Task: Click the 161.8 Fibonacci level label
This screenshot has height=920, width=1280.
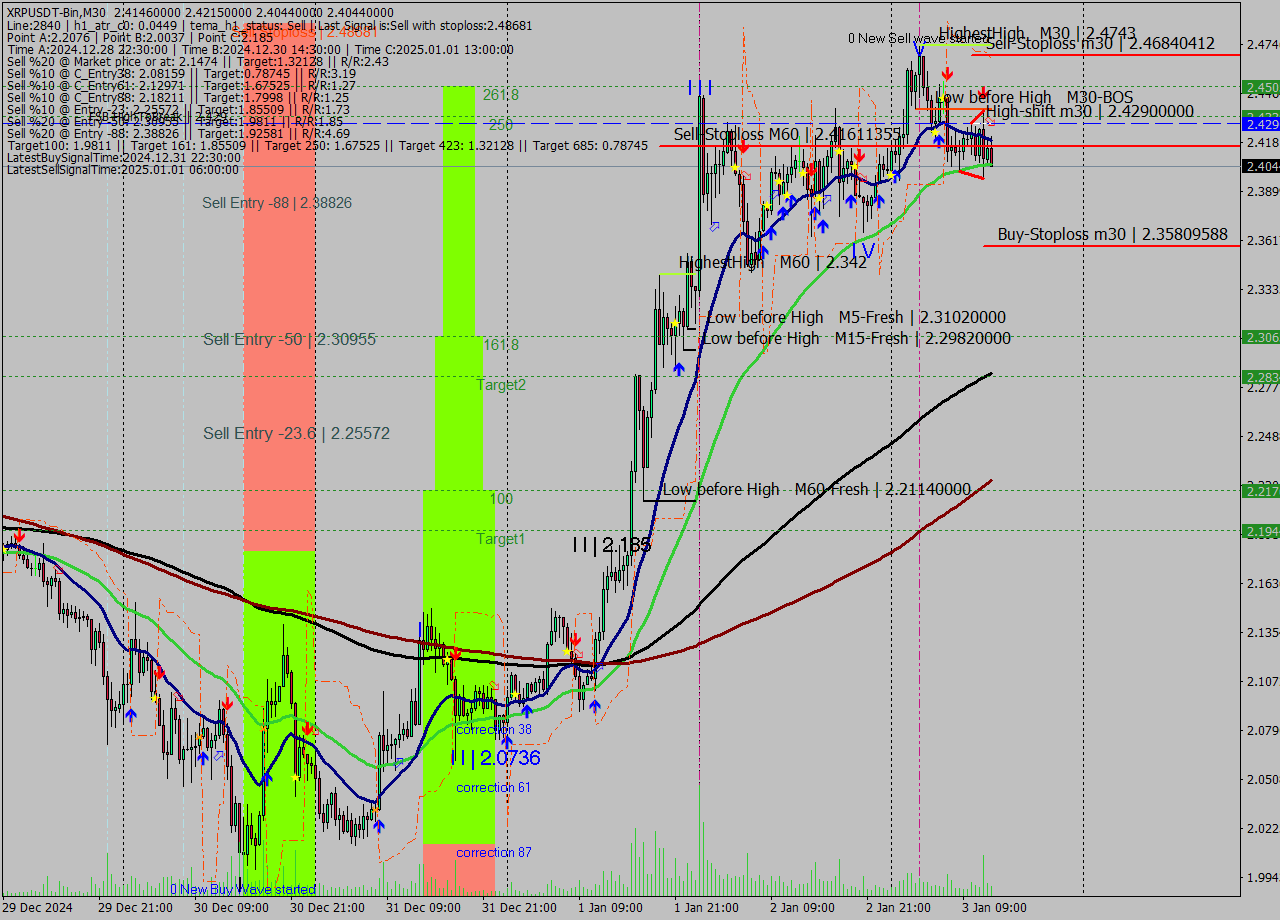Action: (501, 345)
